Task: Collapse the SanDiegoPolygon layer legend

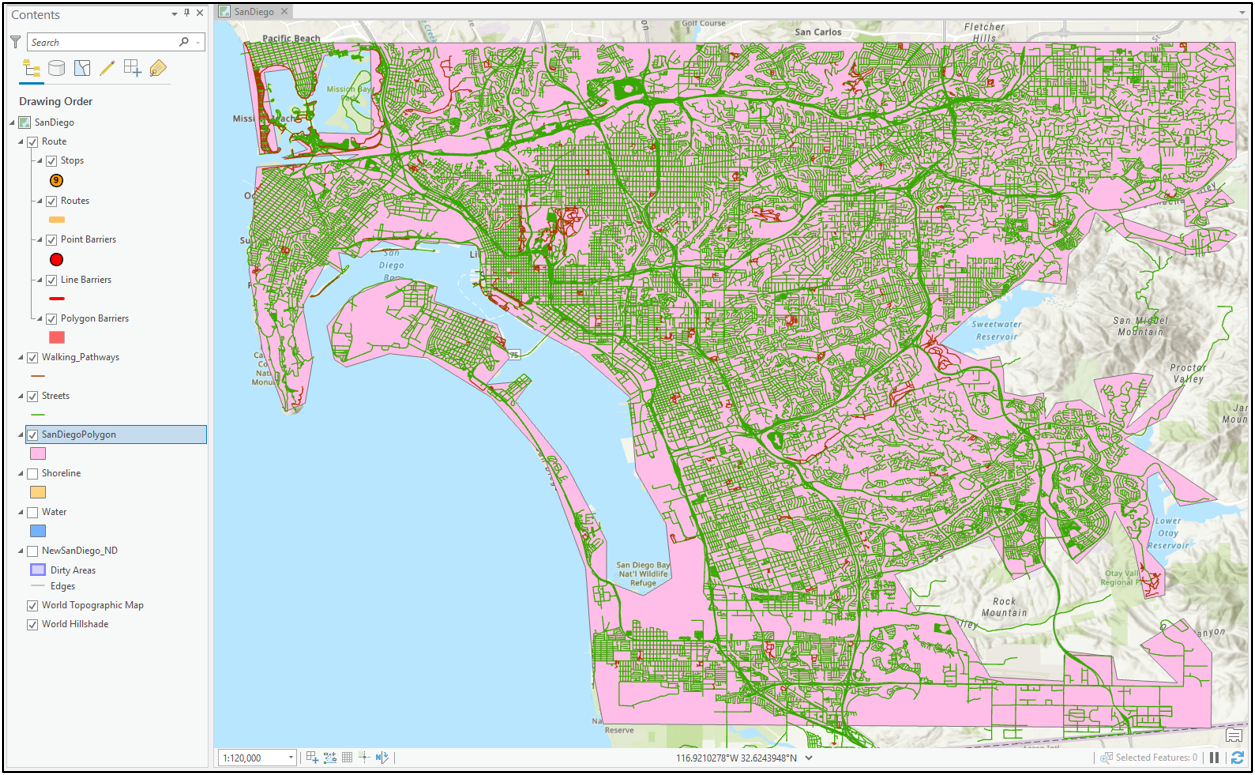Action: [x=21, y=435]
